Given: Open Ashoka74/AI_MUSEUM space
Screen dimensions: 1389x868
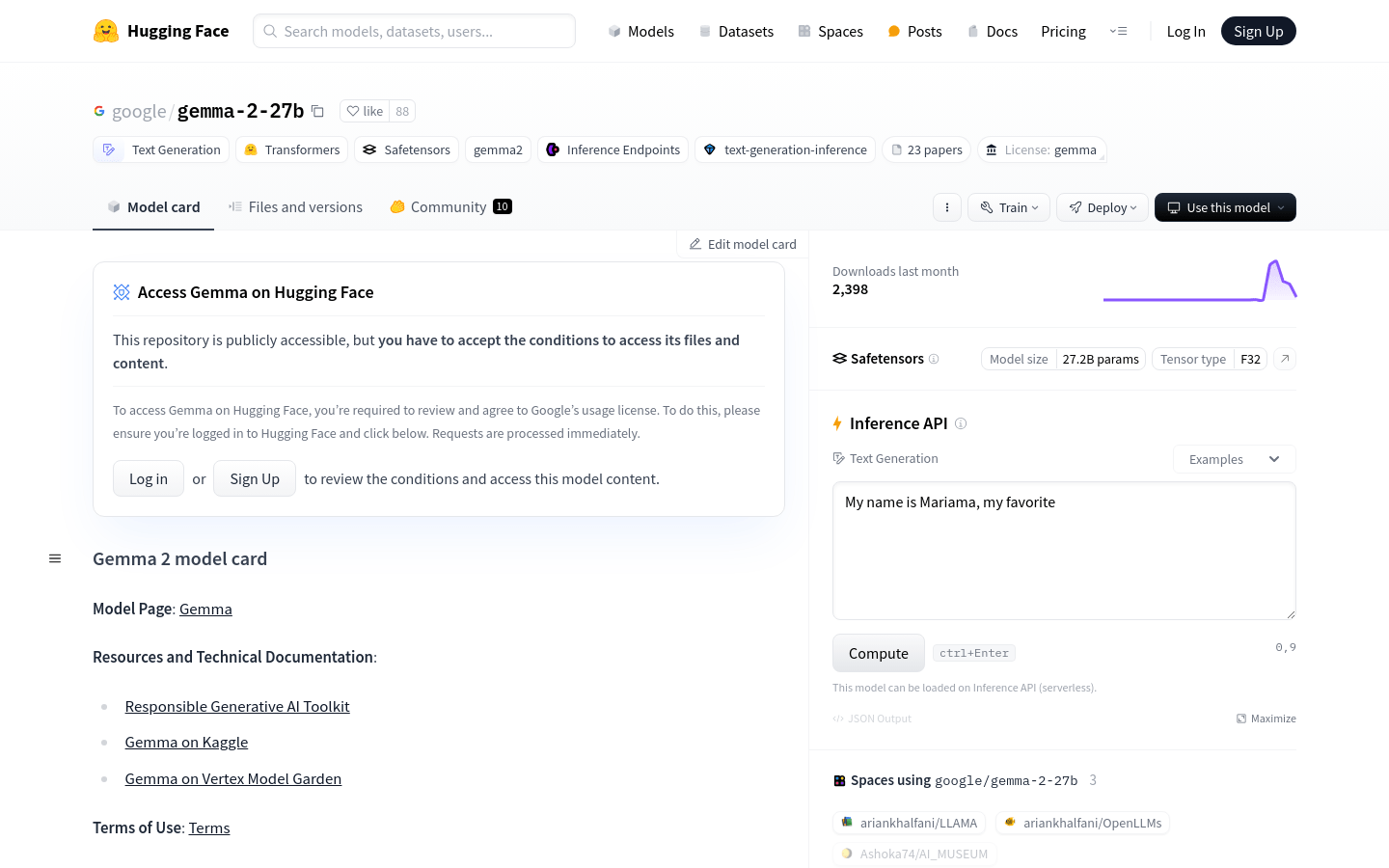Looking at the screenshot, I should (914, 854).
